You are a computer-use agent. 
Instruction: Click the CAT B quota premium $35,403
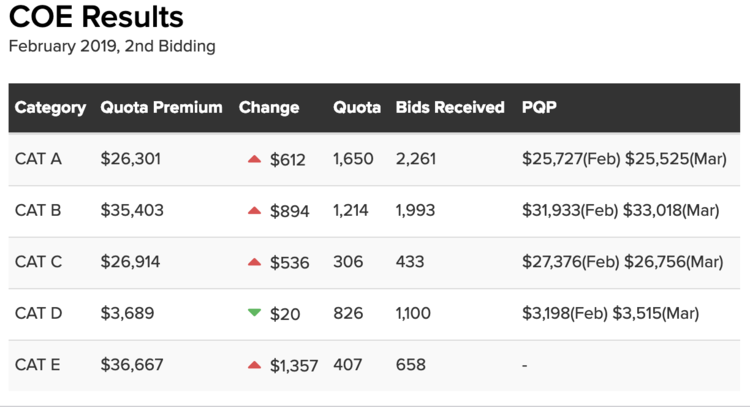point(132,211)
